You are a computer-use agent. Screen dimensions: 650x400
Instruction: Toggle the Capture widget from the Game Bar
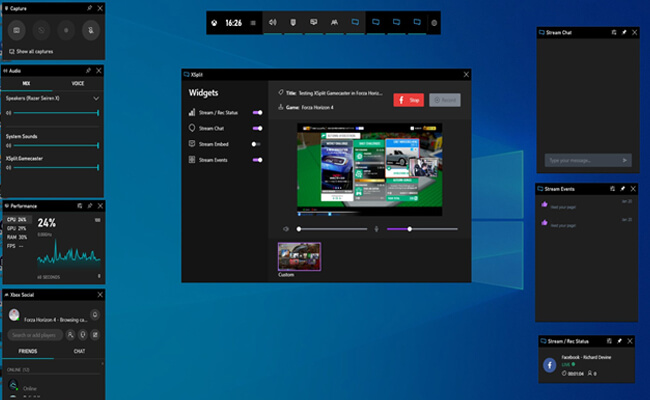point(293,22)
